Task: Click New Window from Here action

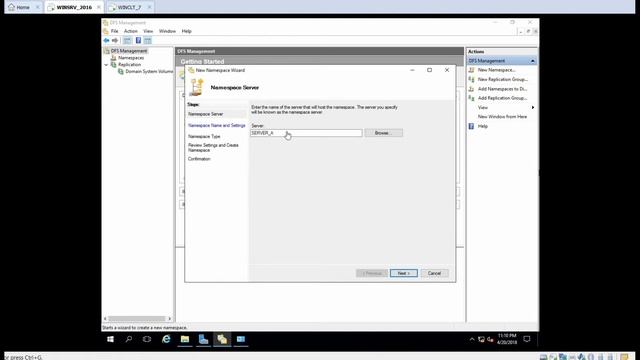Action: pyautogui.click(x=502, y=117)
